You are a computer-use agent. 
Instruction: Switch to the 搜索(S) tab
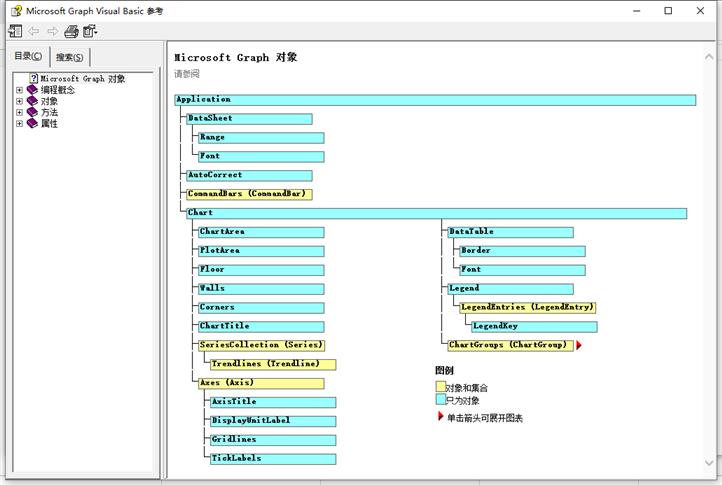coord(70,57)
